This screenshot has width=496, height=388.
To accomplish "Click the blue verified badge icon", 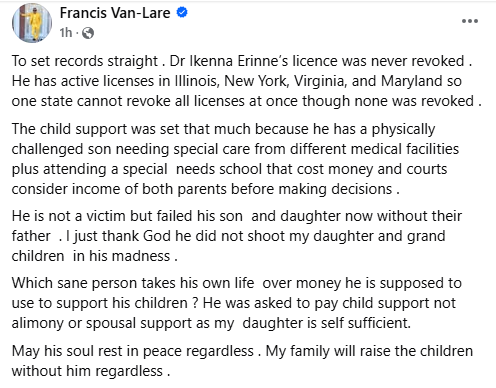I will [182, 13].
